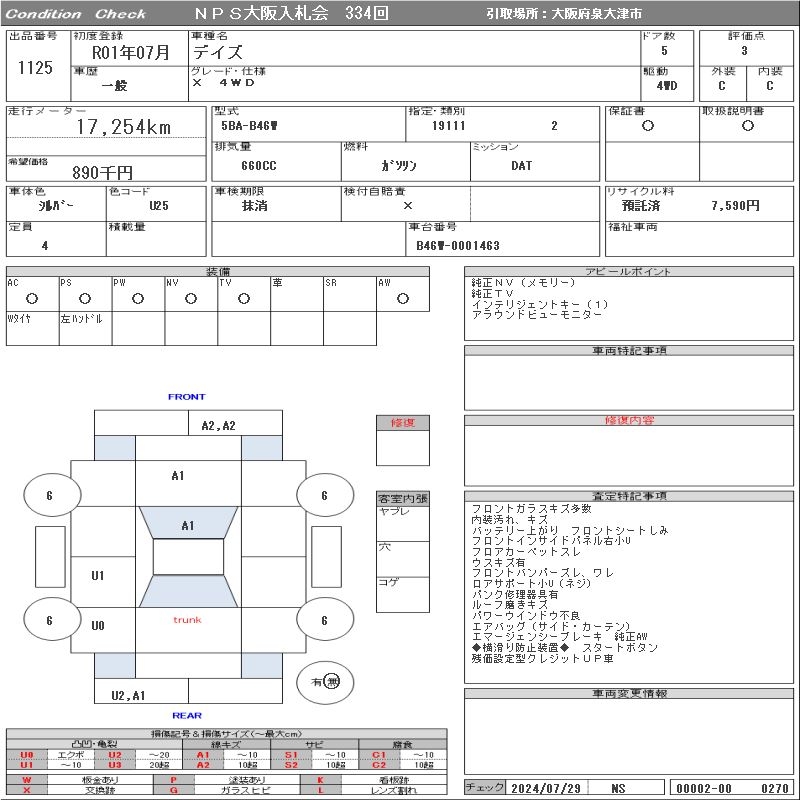The height and width of the screenshot is (800, 800).
Task: Click the C2 corrosion code in legend
Action: point(379,765)
